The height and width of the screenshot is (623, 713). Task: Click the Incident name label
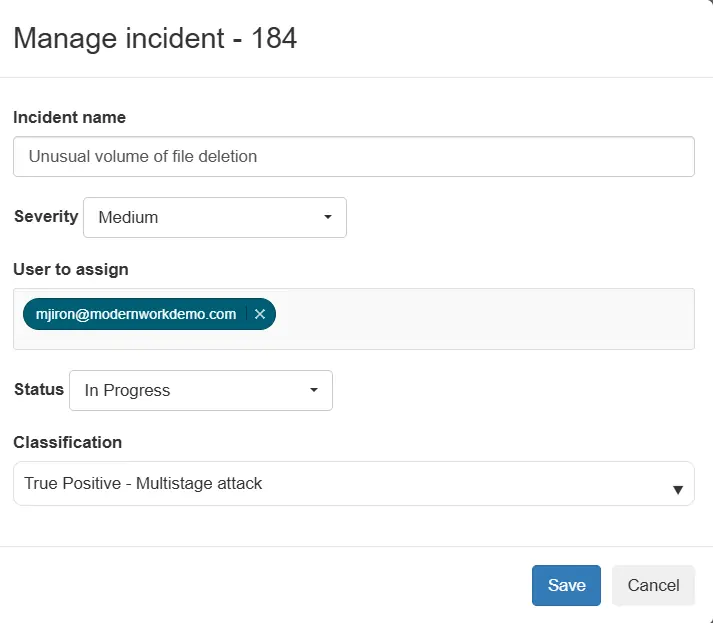(70, 117)
